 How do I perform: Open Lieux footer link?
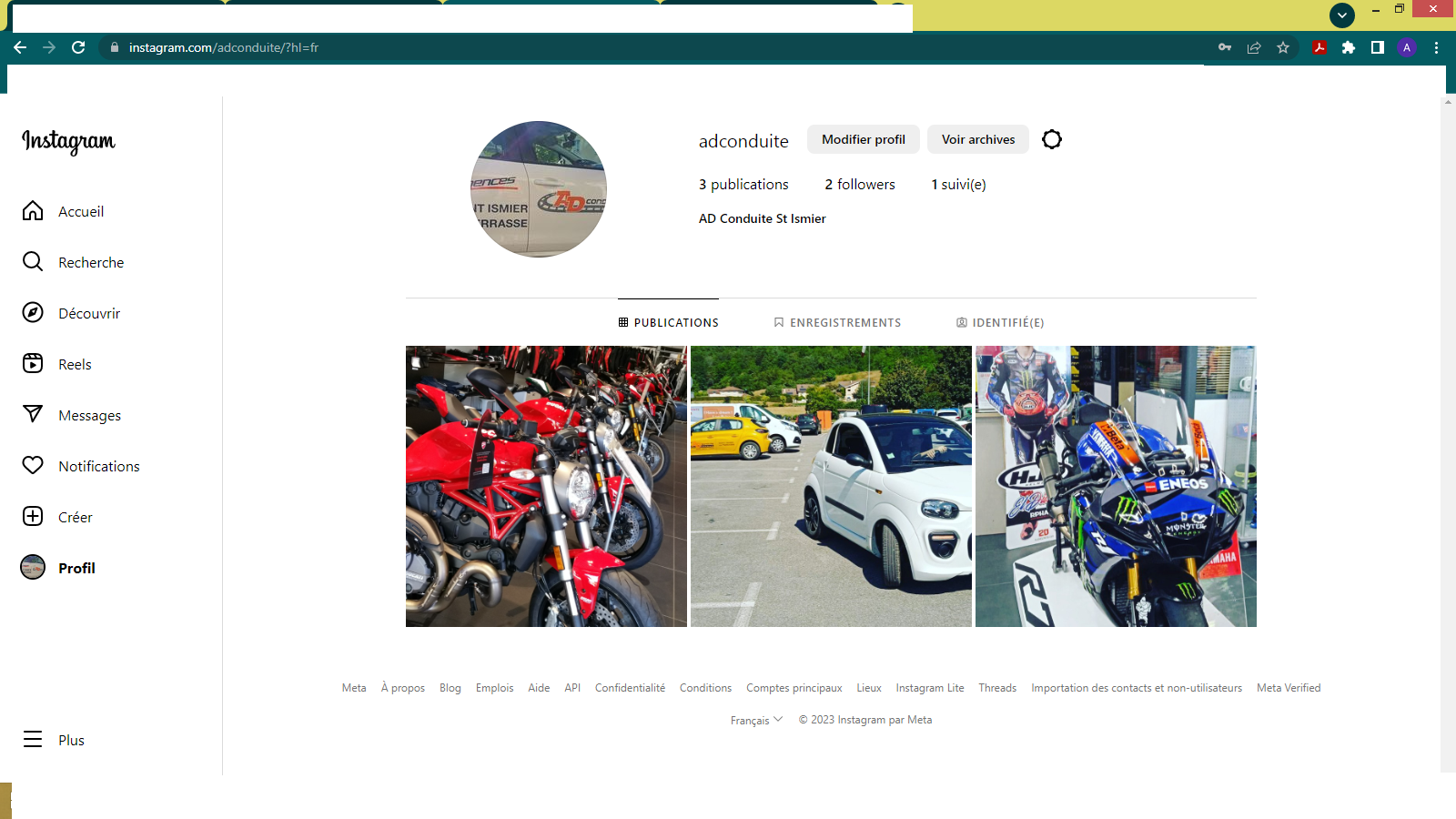tap(869, 688)
